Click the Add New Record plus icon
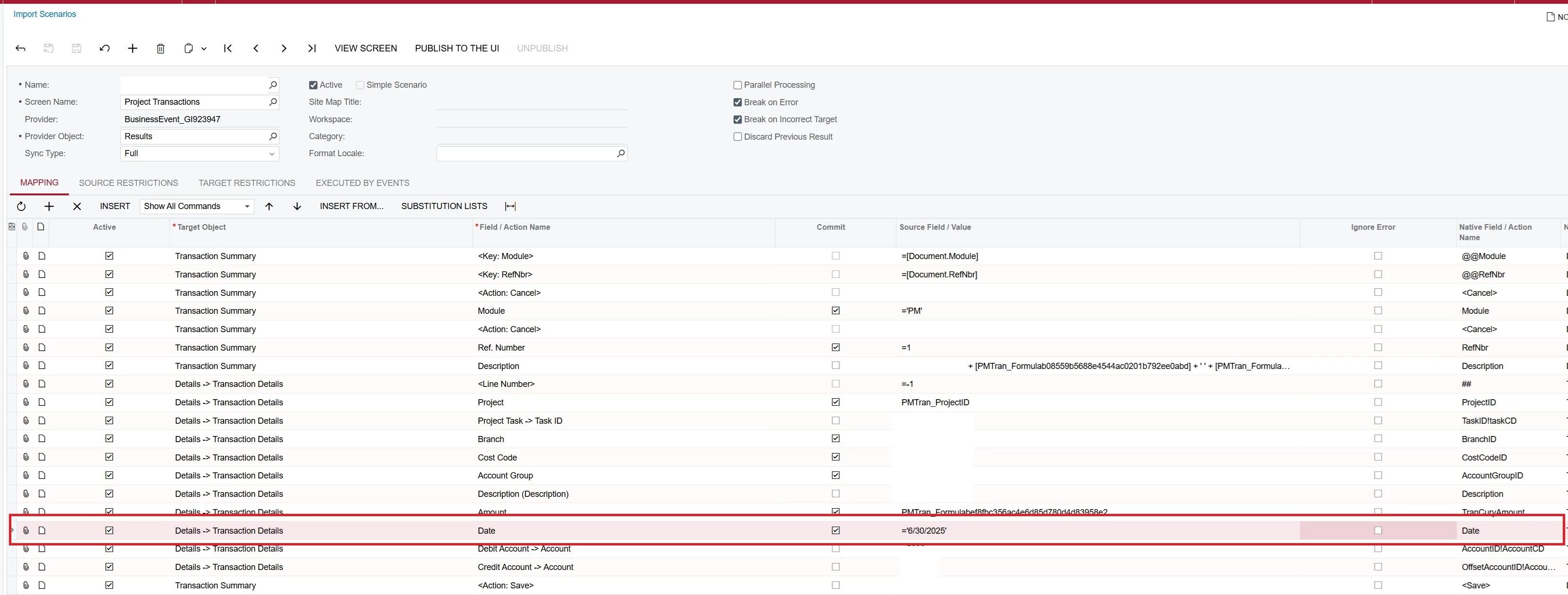This screenshot has height=595, width=1568. [x=133, y=48]
